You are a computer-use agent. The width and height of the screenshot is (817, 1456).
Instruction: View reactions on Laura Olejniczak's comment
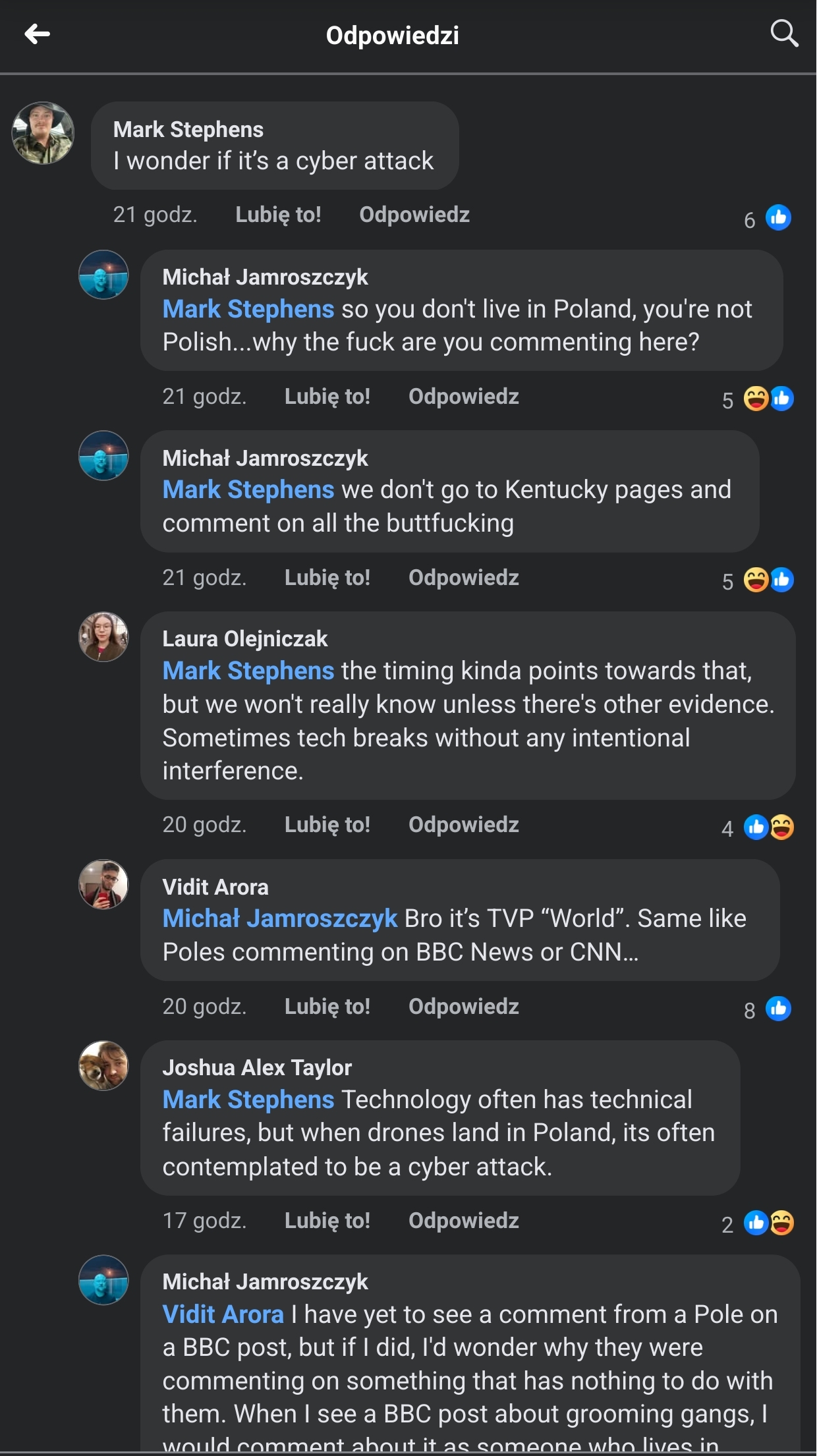click(768, 827)
